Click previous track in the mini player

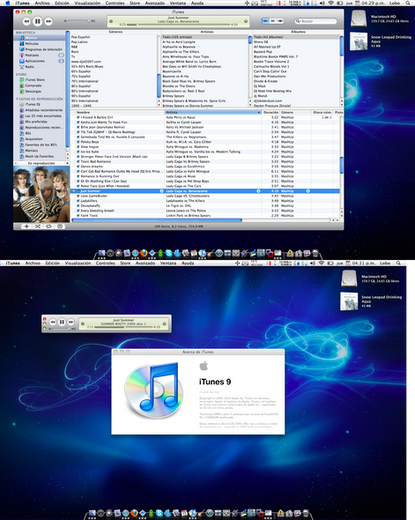[x=53, y=322]
